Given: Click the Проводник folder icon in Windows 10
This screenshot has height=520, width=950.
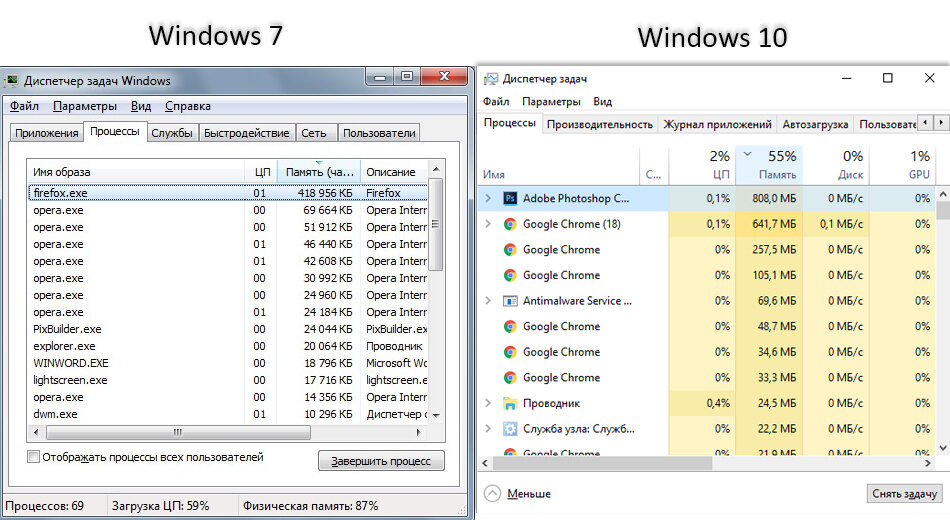Looking at the screenshot, I should [510, 403].
